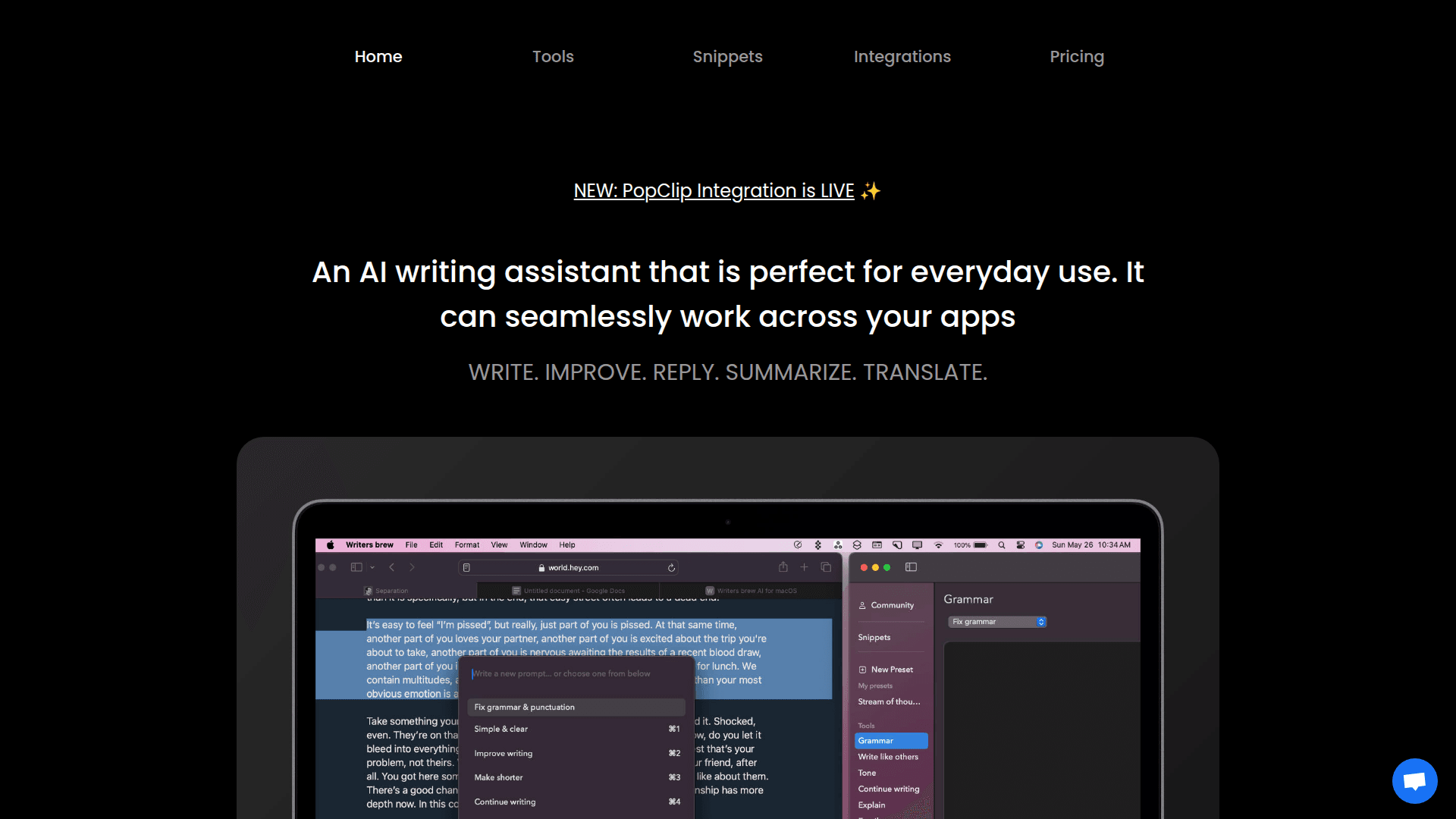The image size is (1456, 819).
Task: Click the Wi-Fi icon in the menu bar
Action: point(938,545)
